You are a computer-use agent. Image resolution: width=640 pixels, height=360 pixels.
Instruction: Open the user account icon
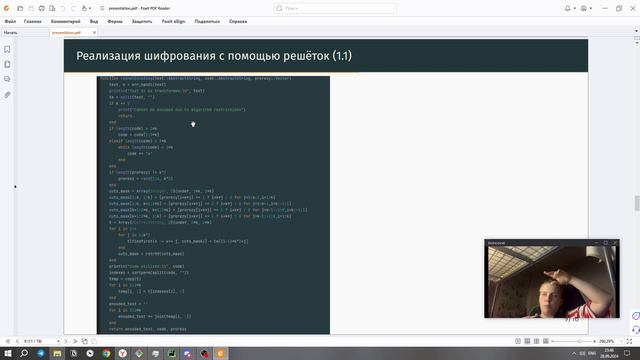pyautogui.click(x=584, y=8)
